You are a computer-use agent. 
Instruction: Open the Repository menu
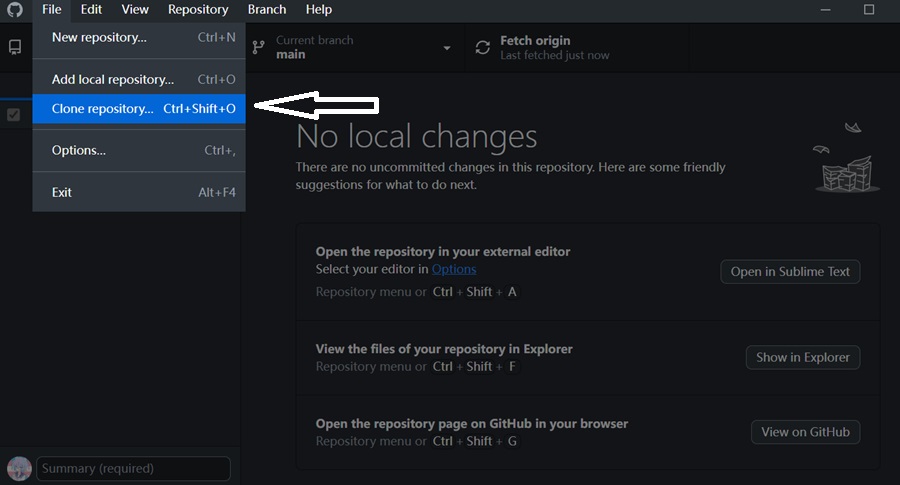[198, 10]
